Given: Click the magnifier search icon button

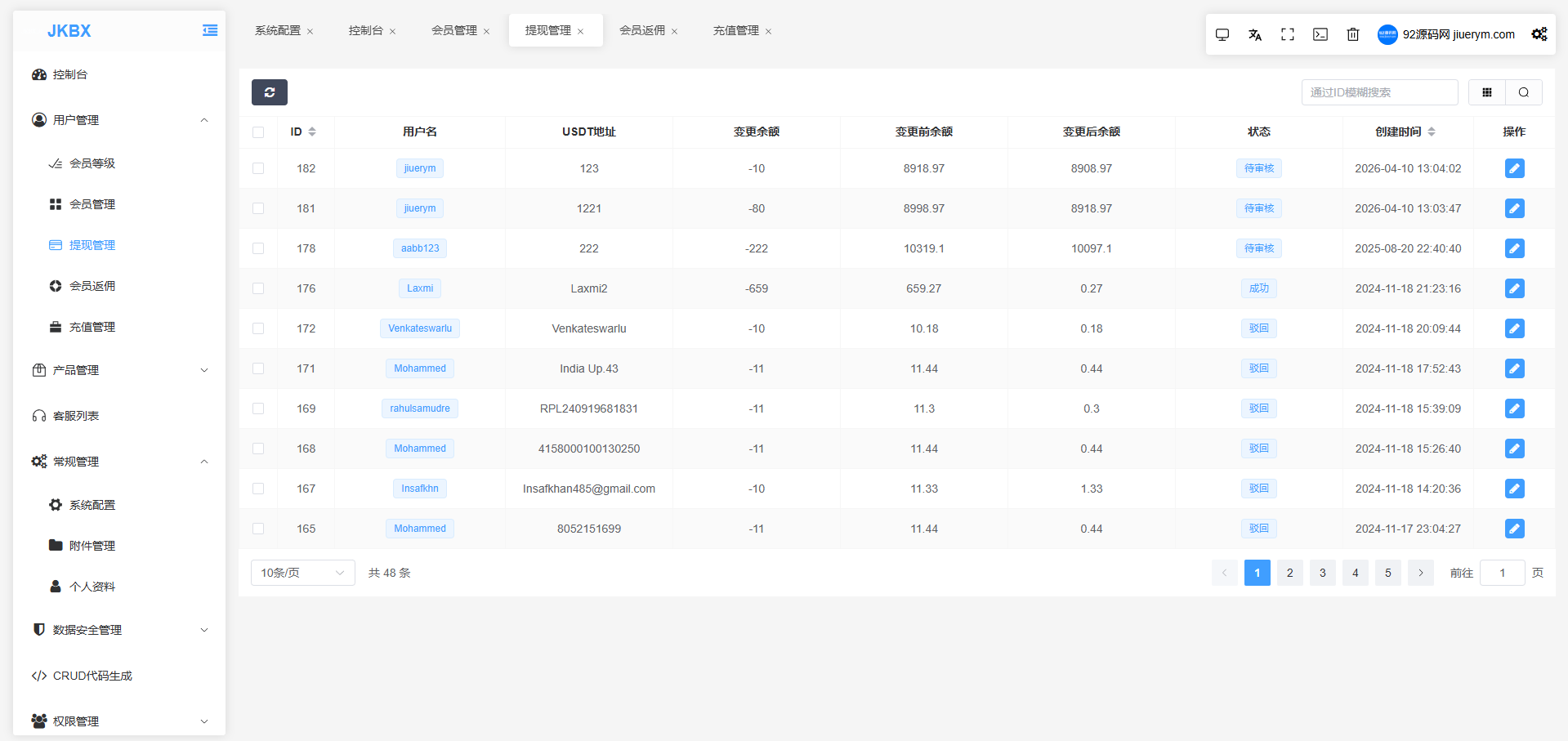Looking at the screenshot, I should (1524, 92).
